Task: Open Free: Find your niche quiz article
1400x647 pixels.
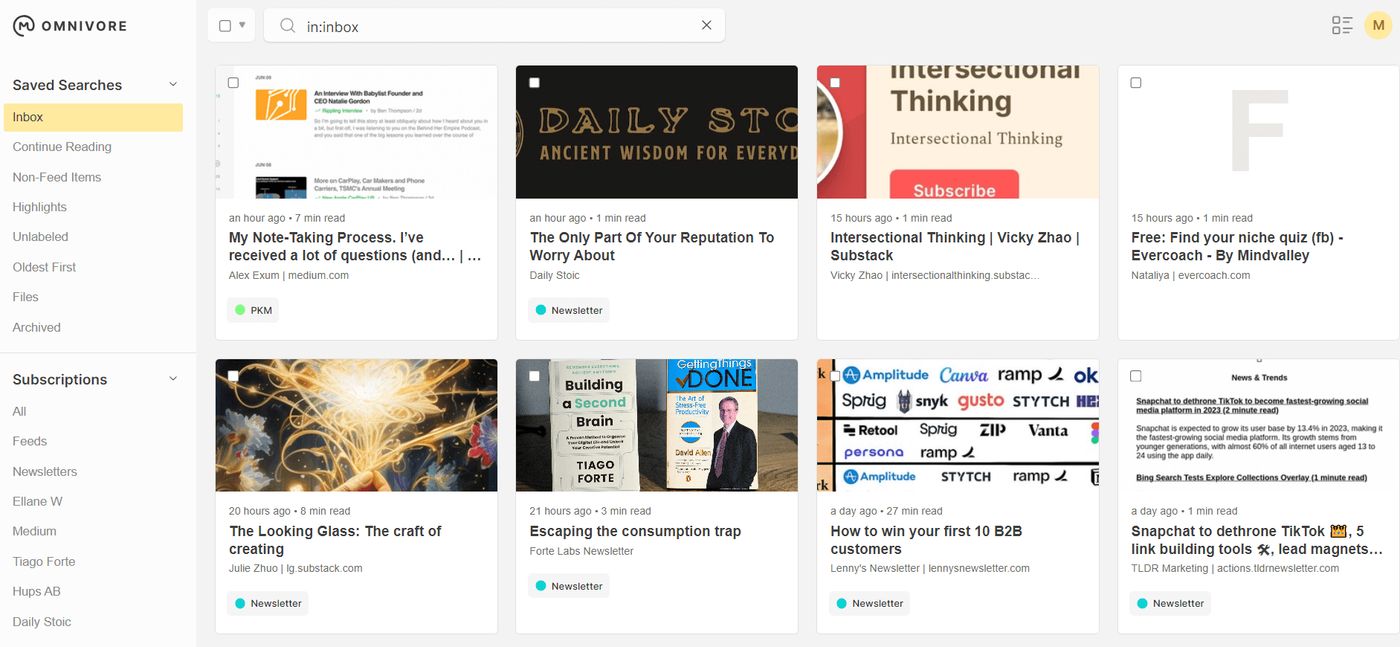Action: tap(1237, 246)
